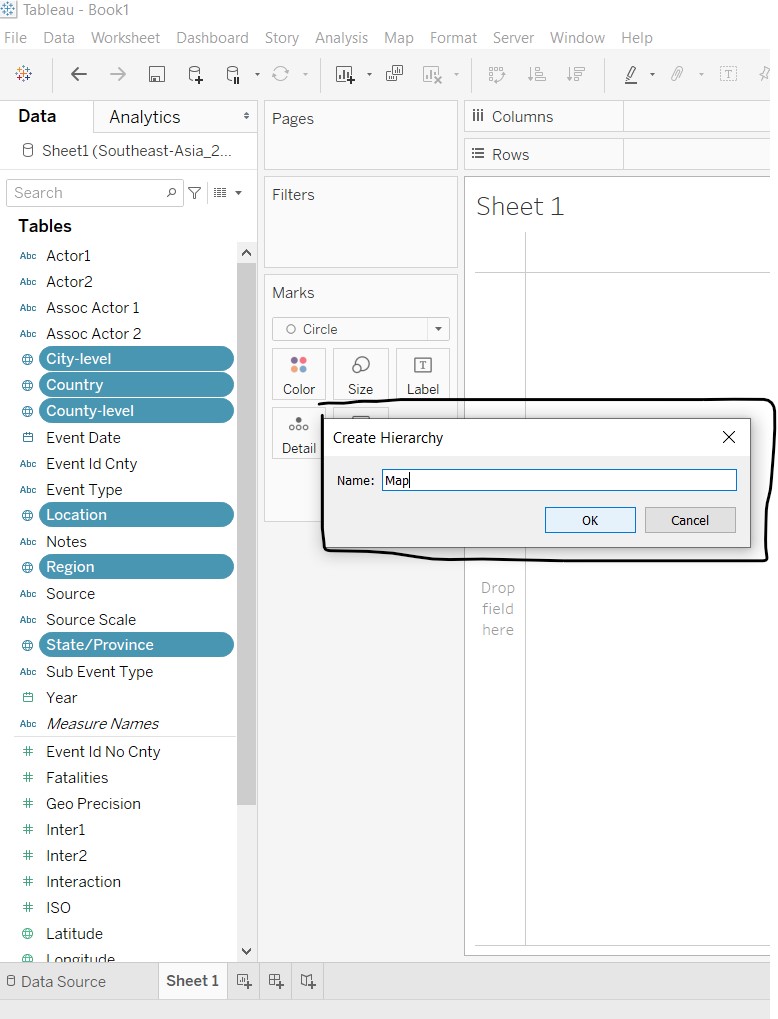Add a new story from bottom bar
778x1019 pixels.
pos(308,981)
